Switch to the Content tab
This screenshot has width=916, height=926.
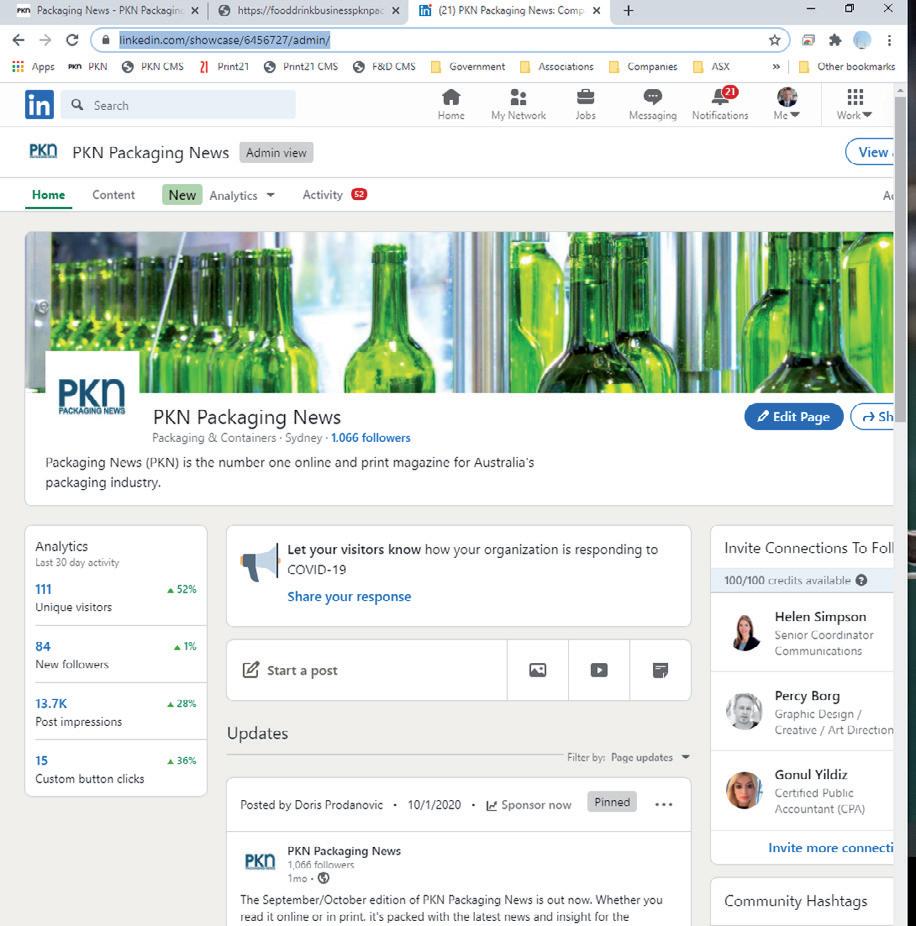tap(113, 195)
